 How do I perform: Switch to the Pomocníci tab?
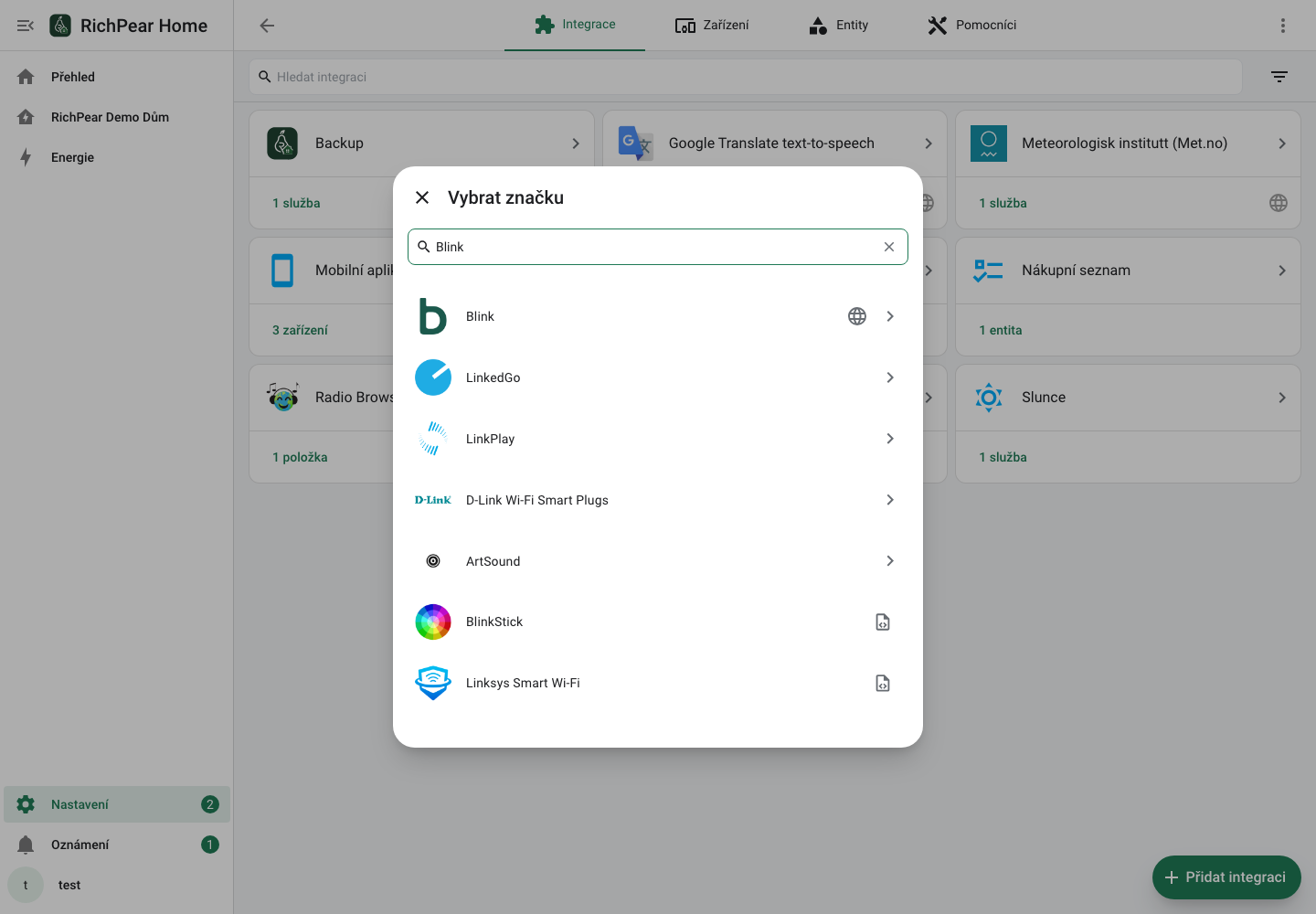pyautogui.click(x=971, y=25)
